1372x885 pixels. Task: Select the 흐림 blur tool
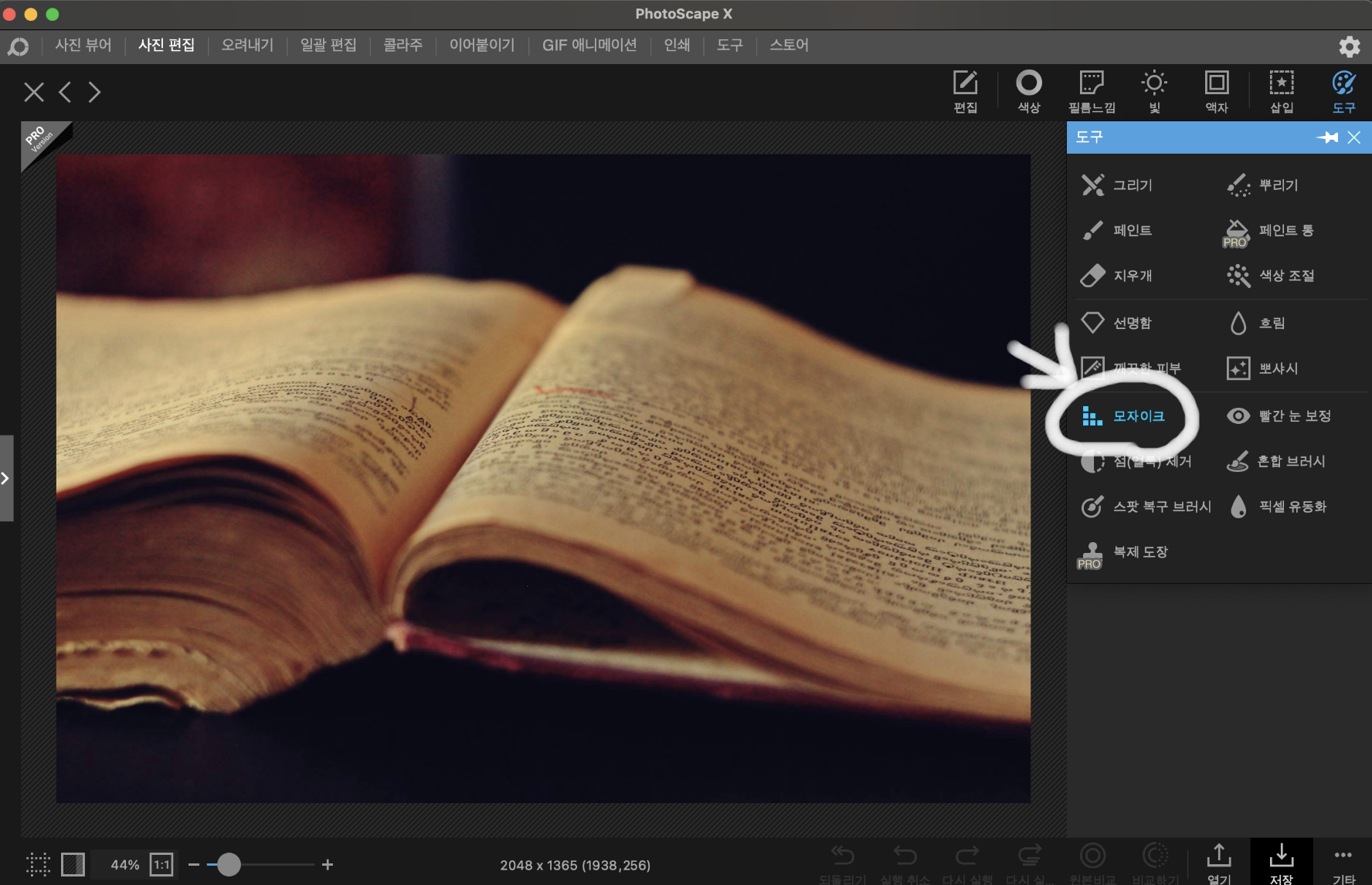(1257, 323)
